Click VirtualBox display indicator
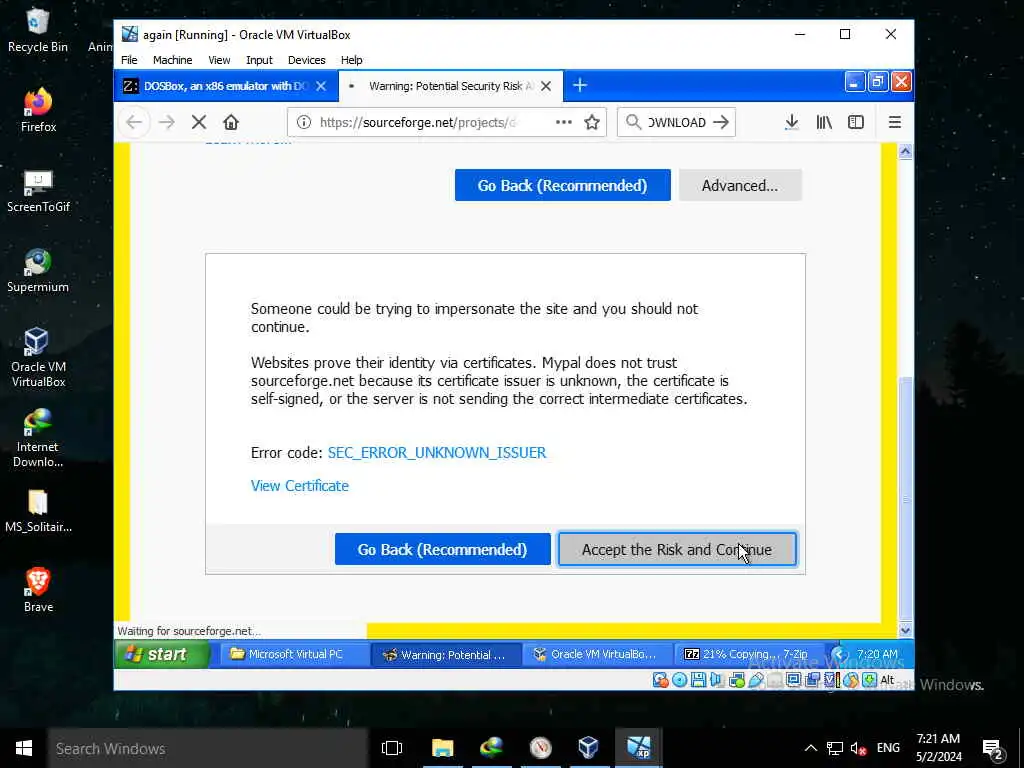Screen dimensions: 1024x768 (793, 680)
